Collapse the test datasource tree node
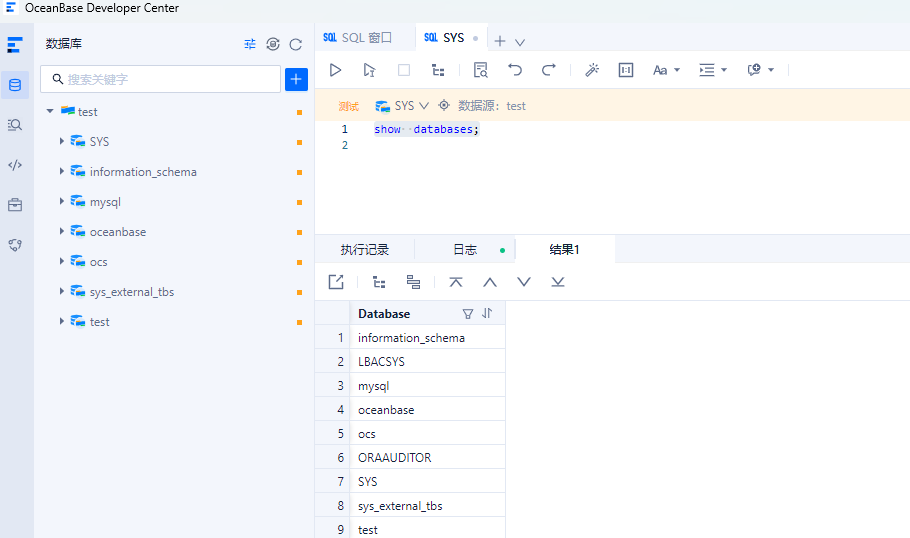910x538 pixels. point(50,111)
